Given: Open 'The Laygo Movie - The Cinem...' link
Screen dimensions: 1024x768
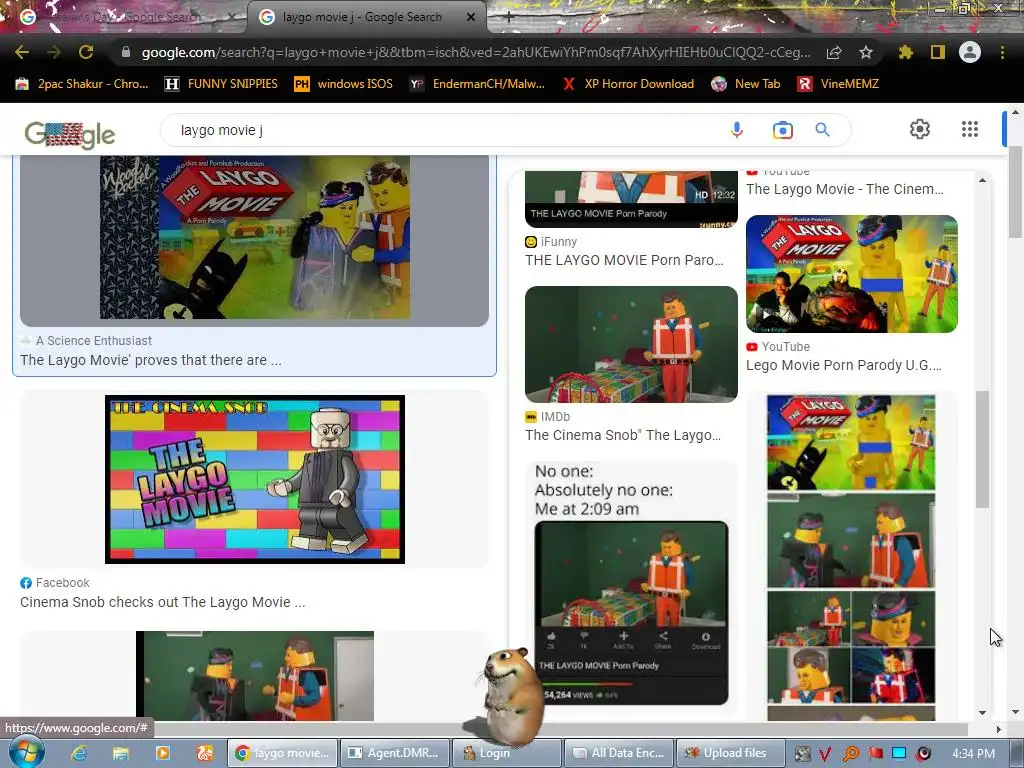Looking at the screenshot, I should click(x=844, y=189).
